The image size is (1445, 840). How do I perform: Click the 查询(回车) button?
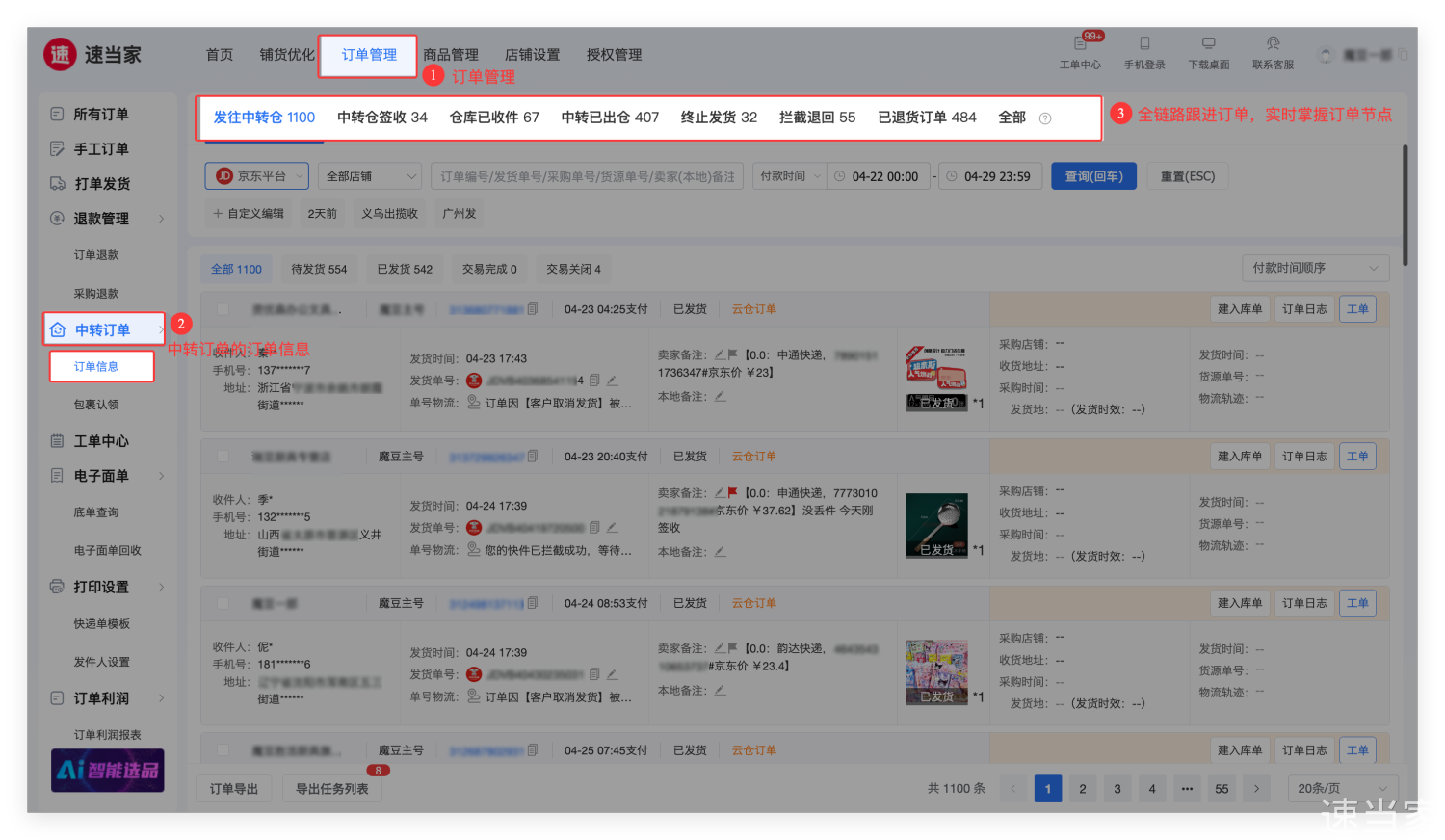pyautogui.click(x=1093, y=176)
